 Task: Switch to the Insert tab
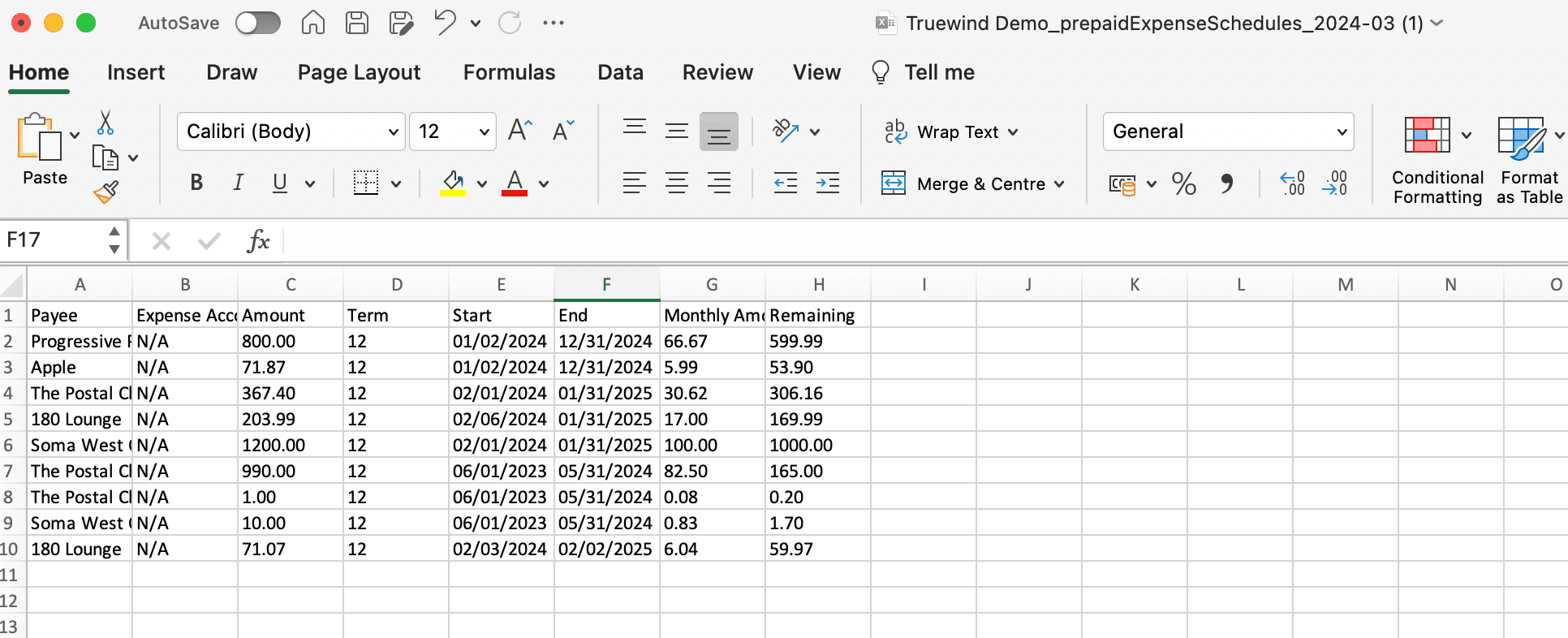click(136, 72)
